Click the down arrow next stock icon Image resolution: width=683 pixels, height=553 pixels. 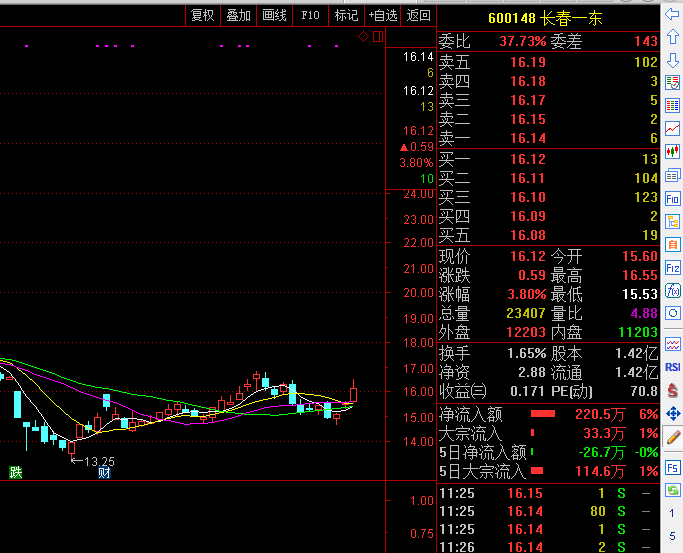coord(673,60)
